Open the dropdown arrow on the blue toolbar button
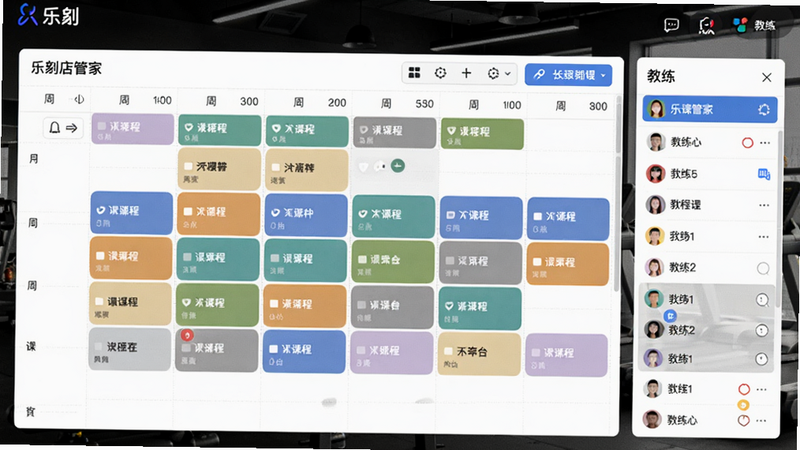This screenshot has height=450, width=800. point(603,76)
